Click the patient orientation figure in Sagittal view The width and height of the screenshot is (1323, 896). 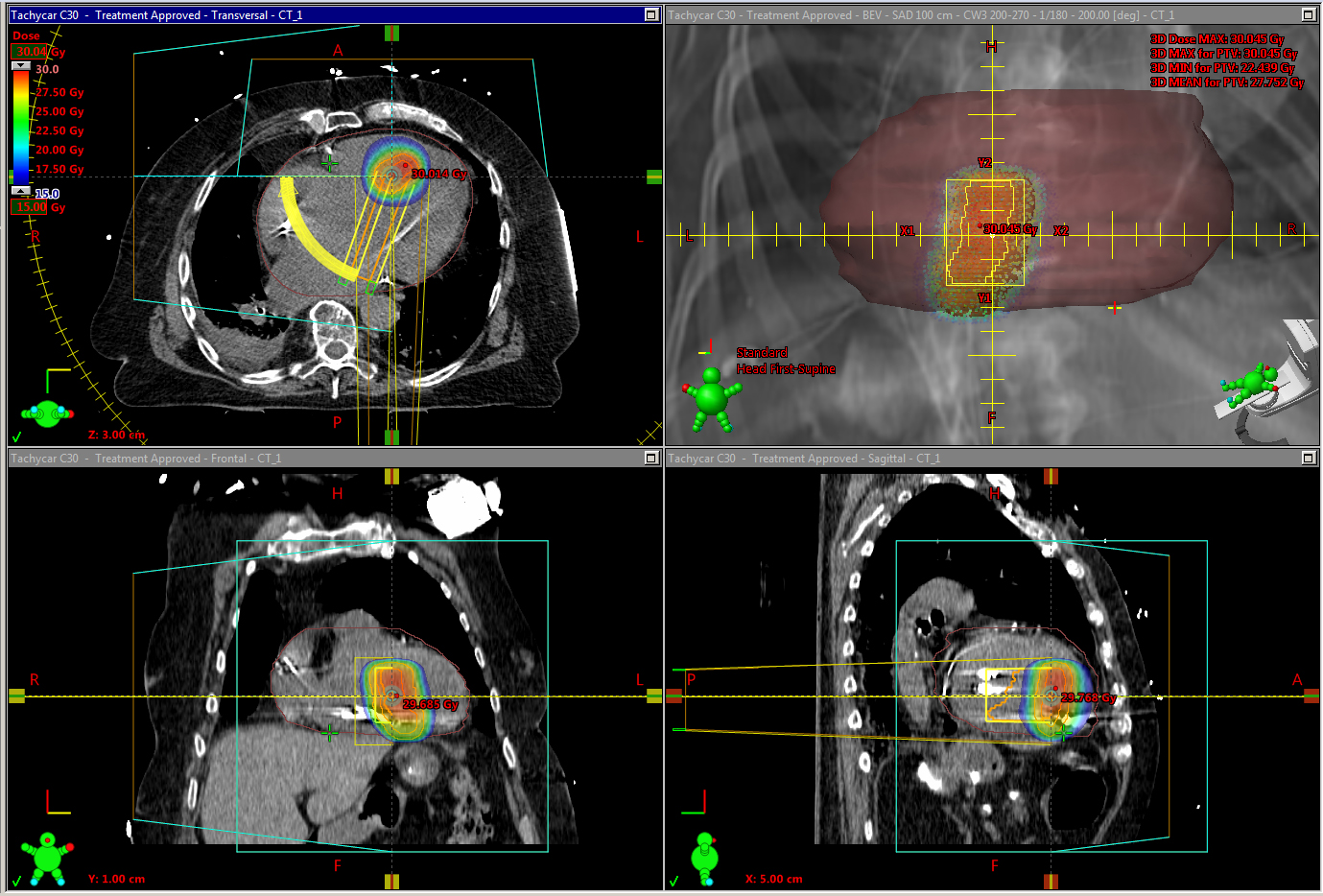point(705,859)
